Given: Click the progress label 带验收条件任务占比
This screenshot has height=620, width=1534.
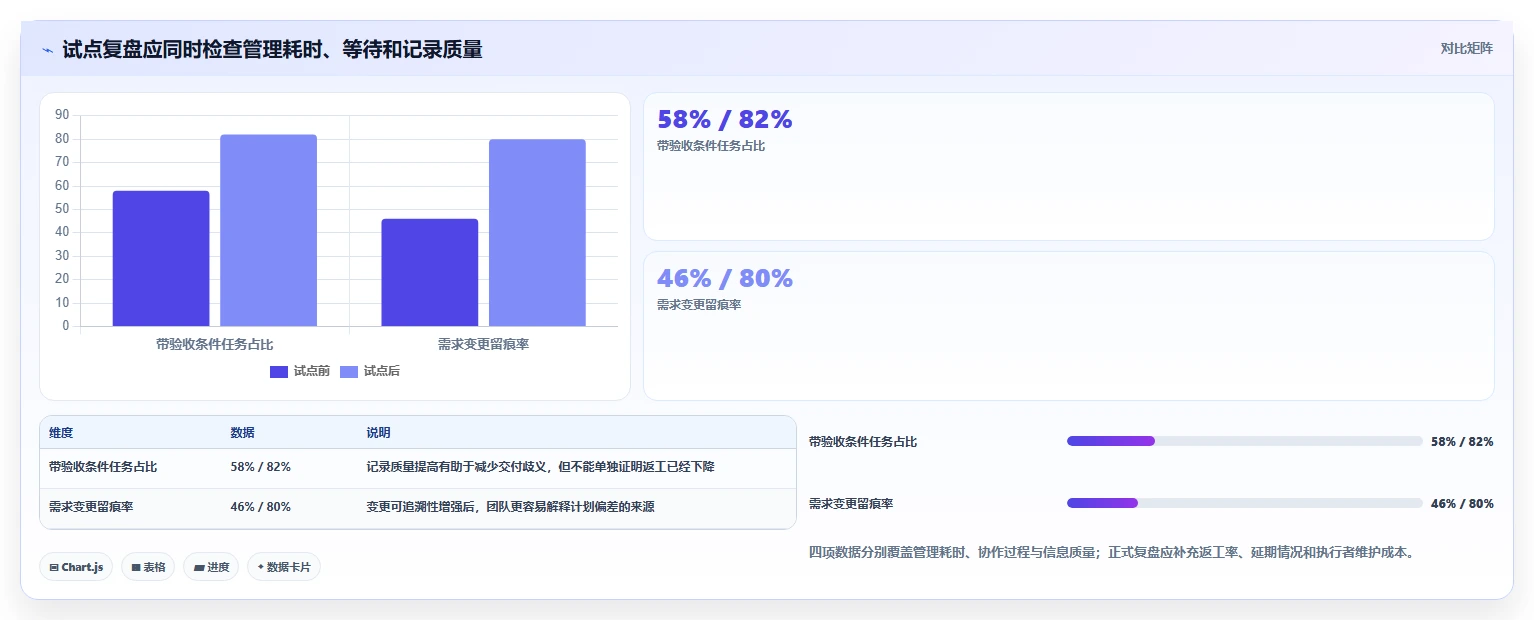Looking at the screenshot, I should 863,442.
